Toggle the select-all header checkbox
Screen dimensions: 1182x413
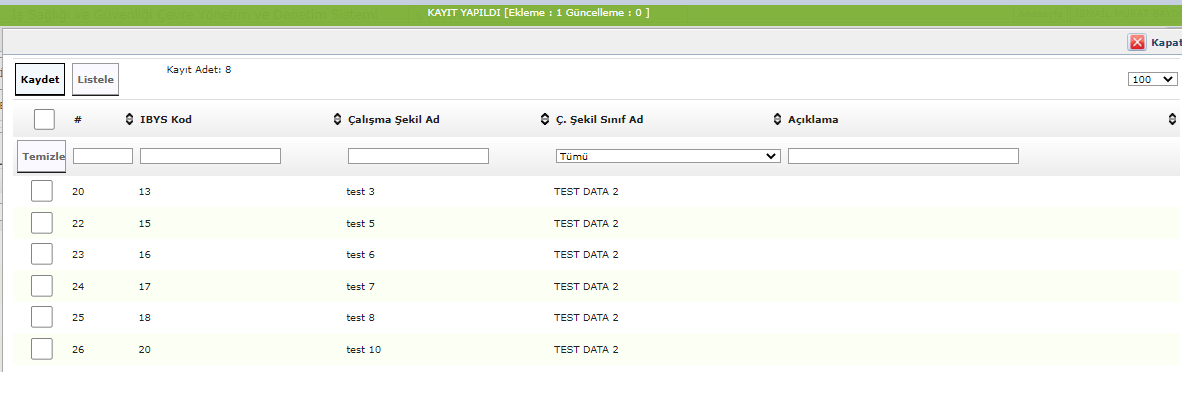coord(44,120)
